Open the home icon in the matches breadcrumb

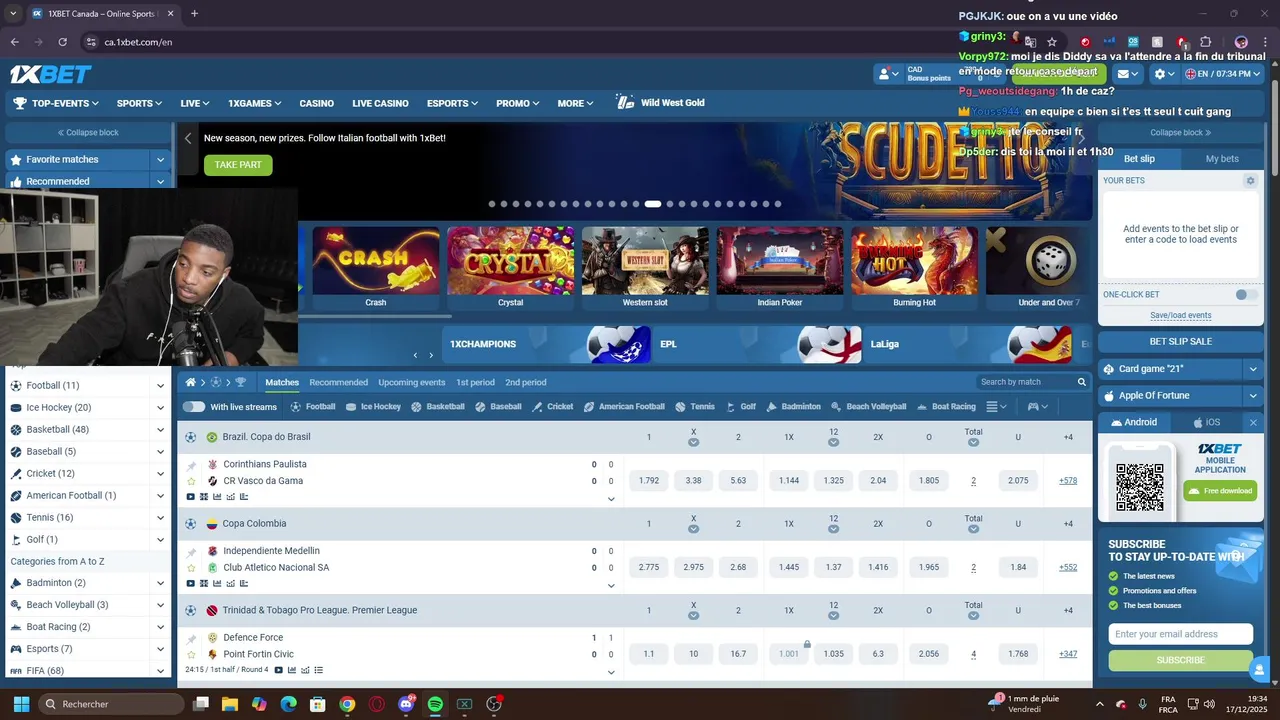click(191, 382)
